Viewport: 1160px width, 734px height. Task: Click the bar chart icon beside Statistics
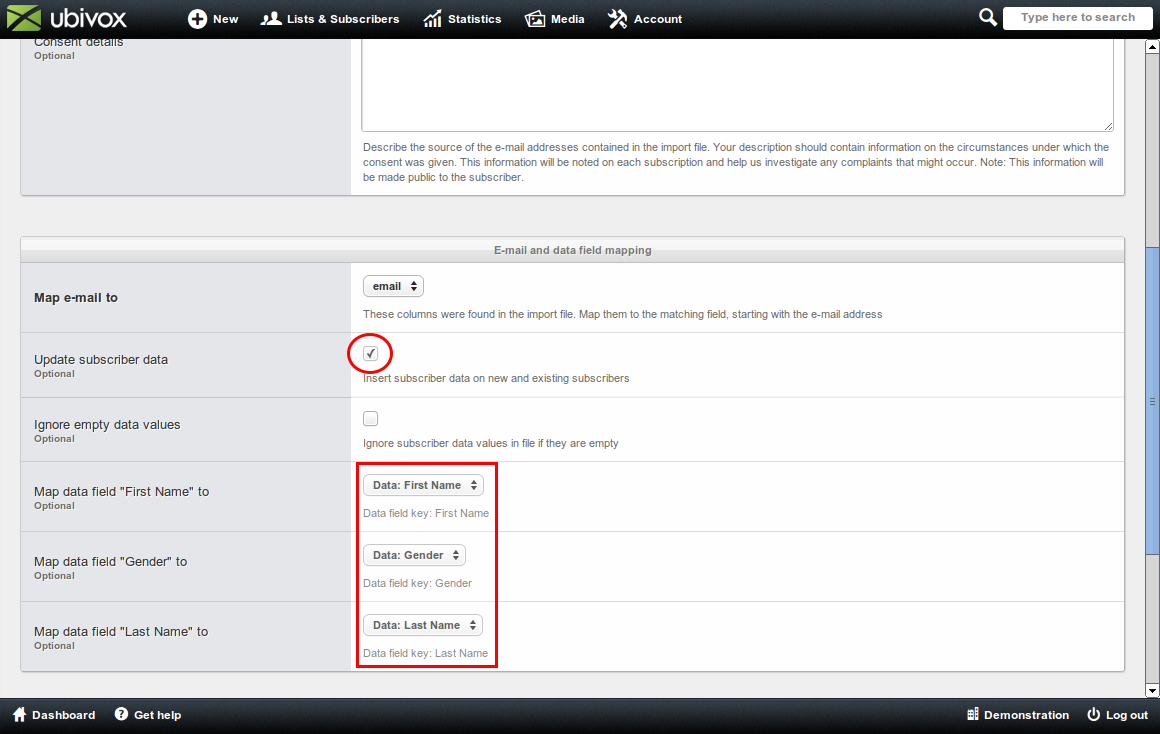432,18
